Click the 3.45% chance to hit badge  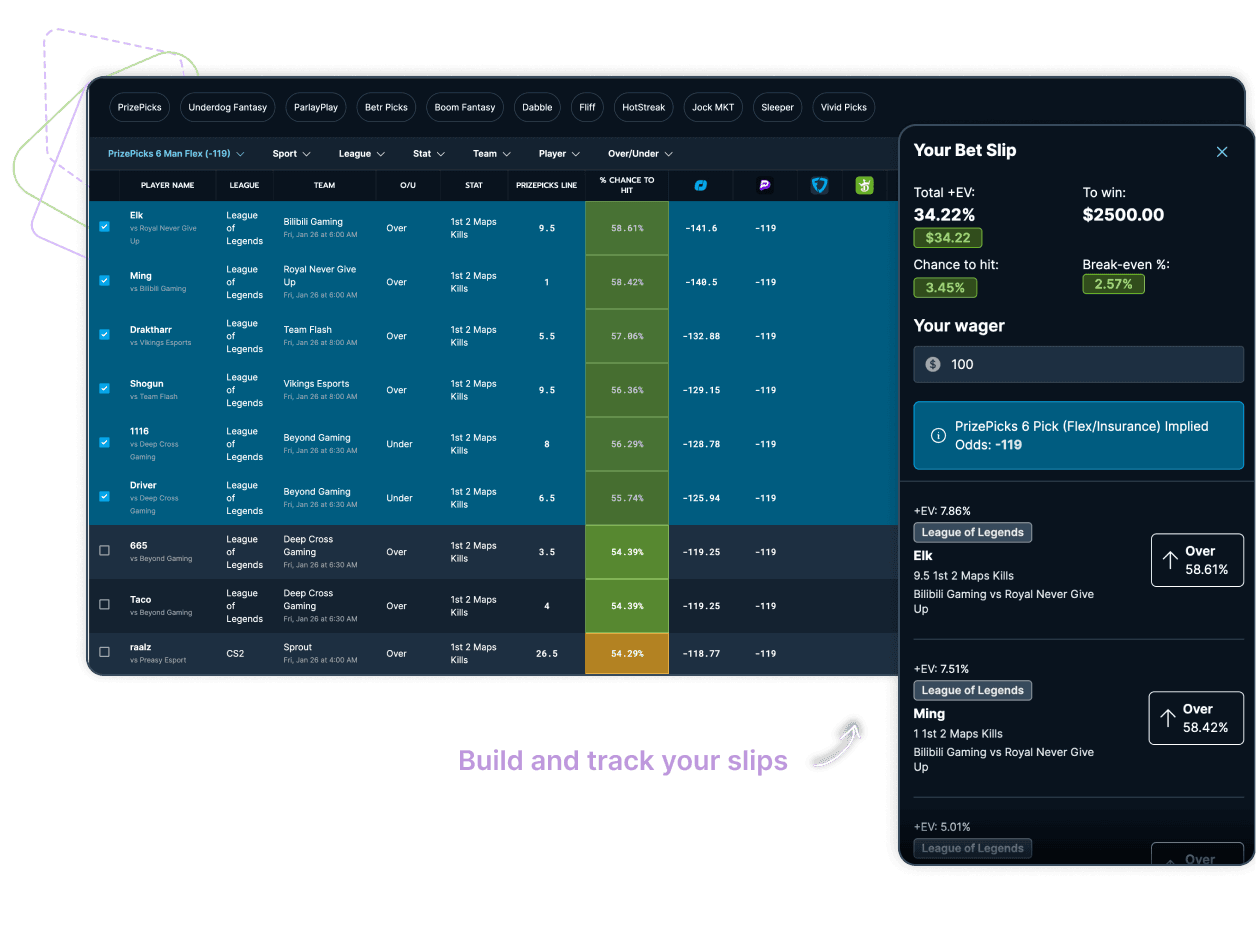coord(945,287)
